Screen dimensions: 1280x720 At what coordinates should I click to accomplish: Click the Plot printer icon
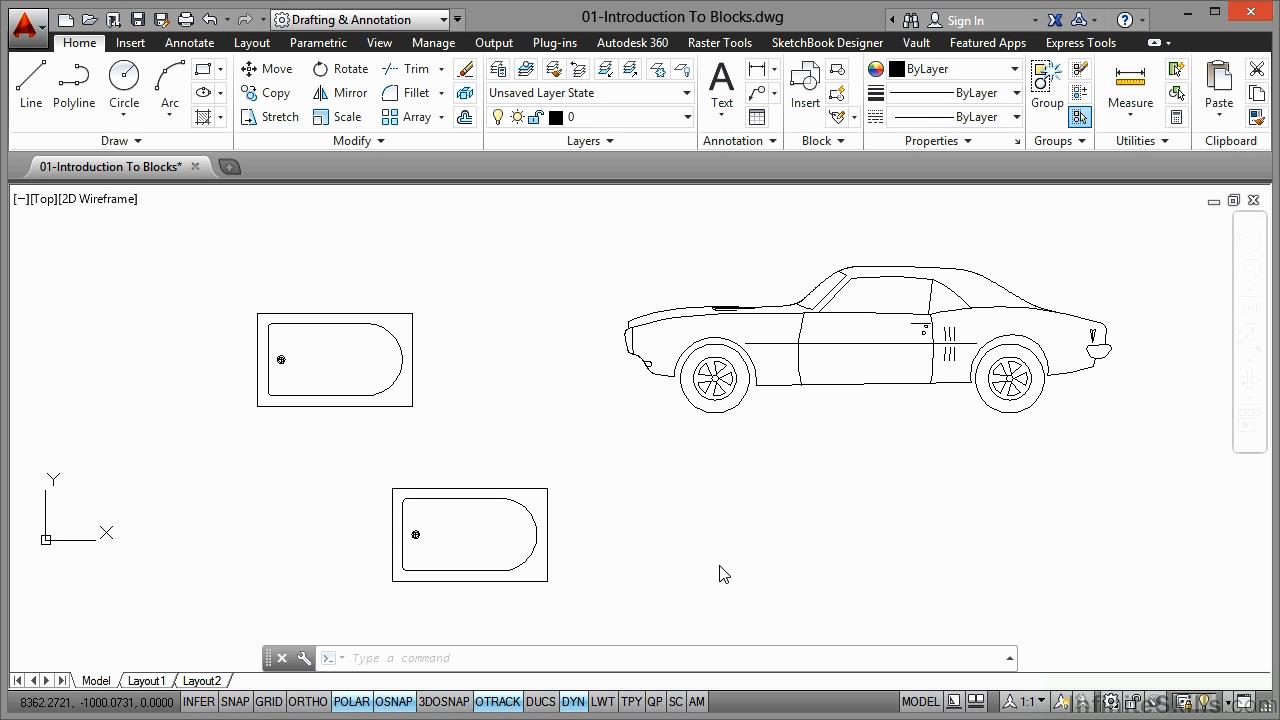click(186, 20)
